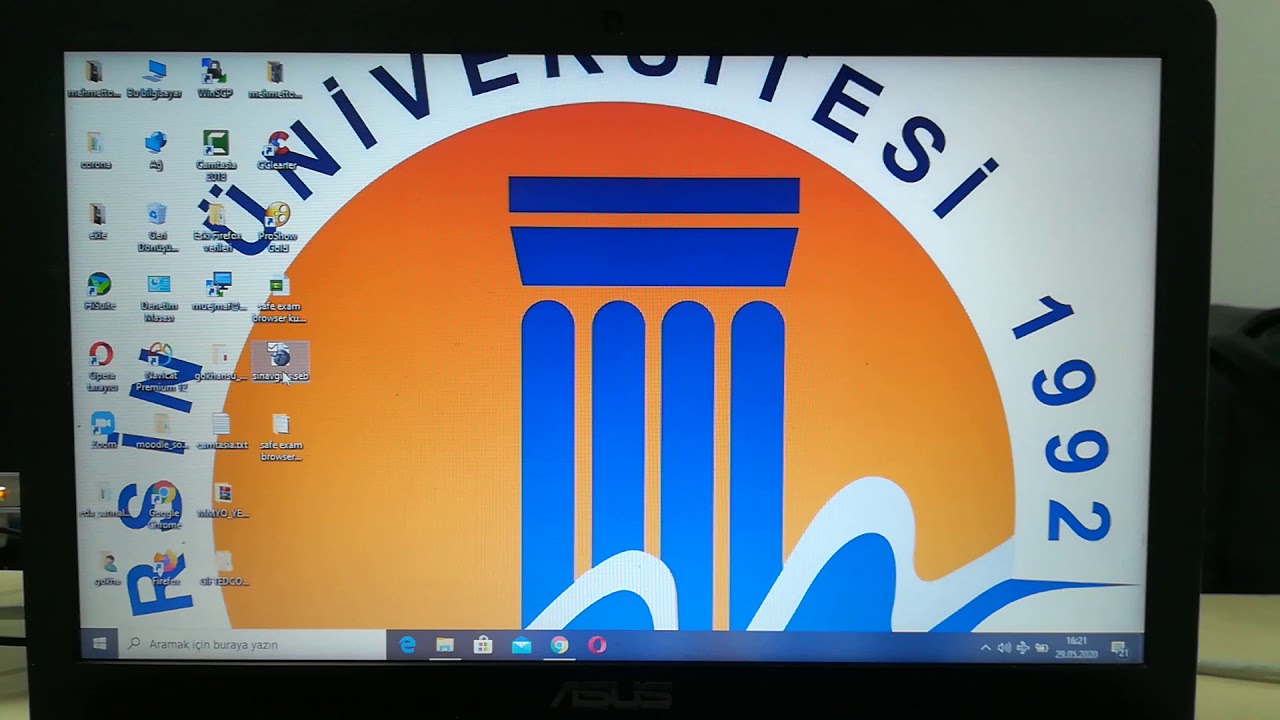Open the Mail app from the taskbar
The width and height of the screenshot is (1280, 720).
coord(521,645)
